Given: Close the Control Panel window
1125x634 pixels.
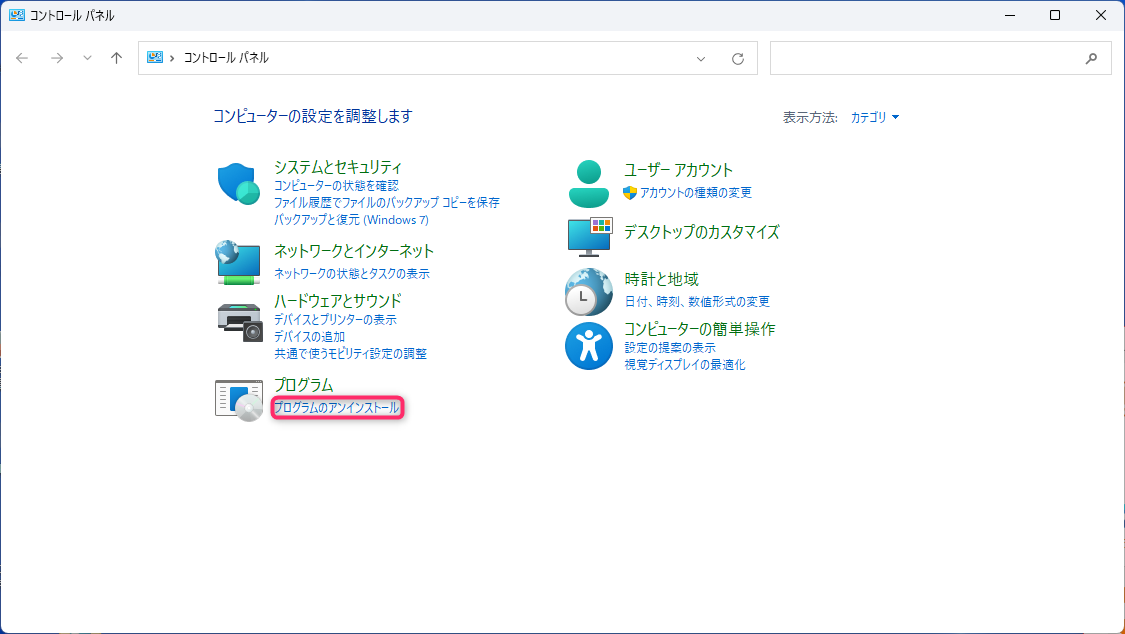Looking at the screenshot, I should coord(1101,15).
